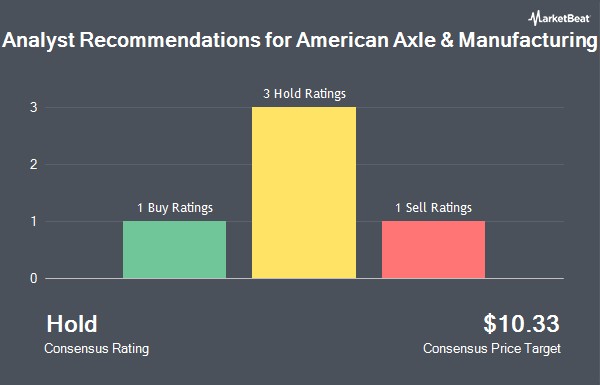
Task: Click the '1 Sell Ratings' label
Action: 434,207
